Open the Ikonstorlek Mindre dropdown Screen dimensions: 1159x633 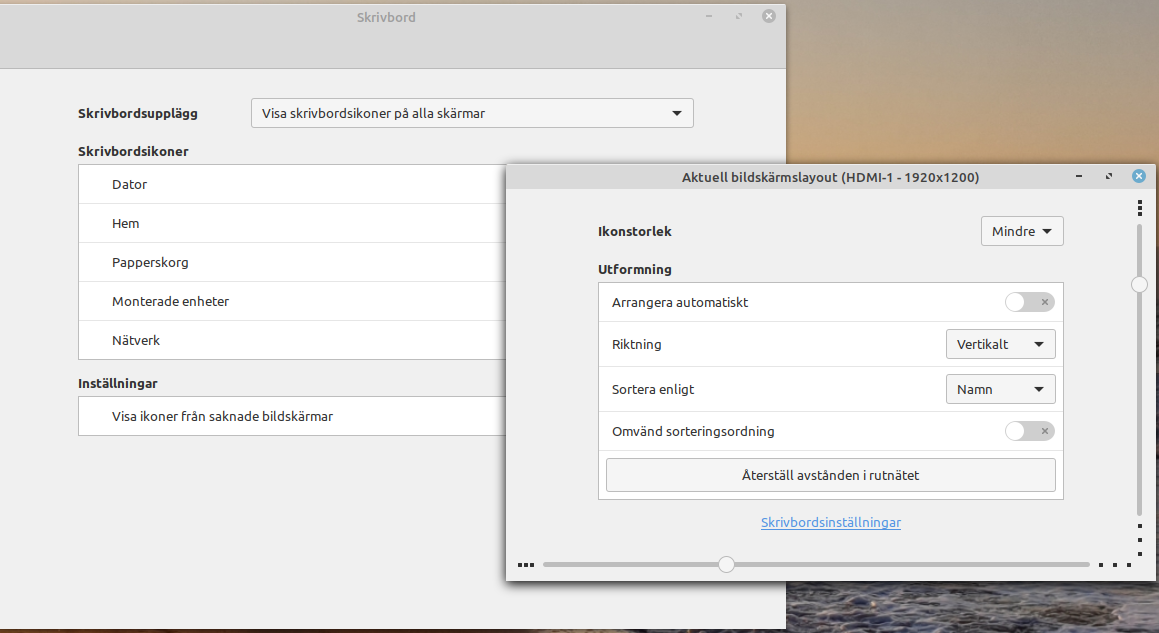tap(1022, 231)
